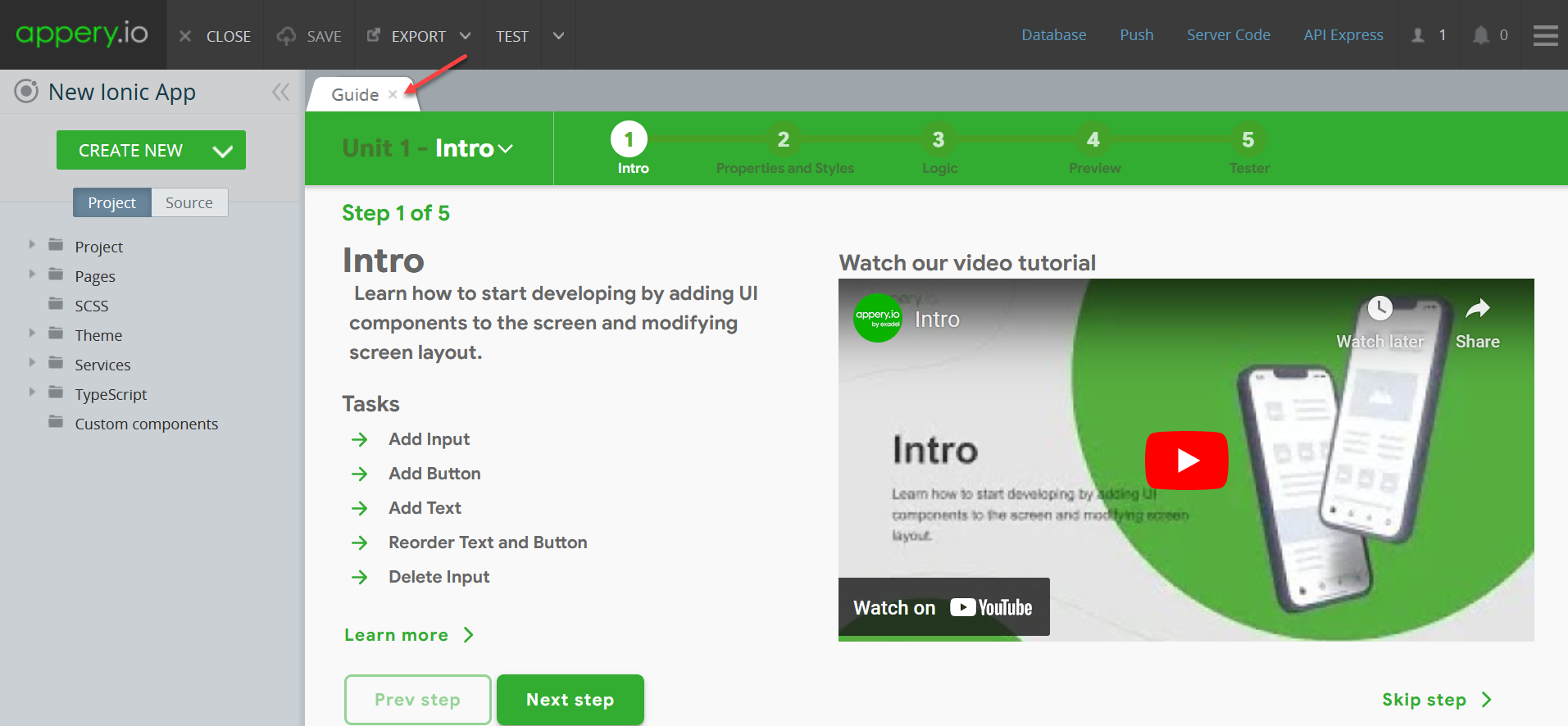Select the Custom components folder

click(x=146, y=424)
